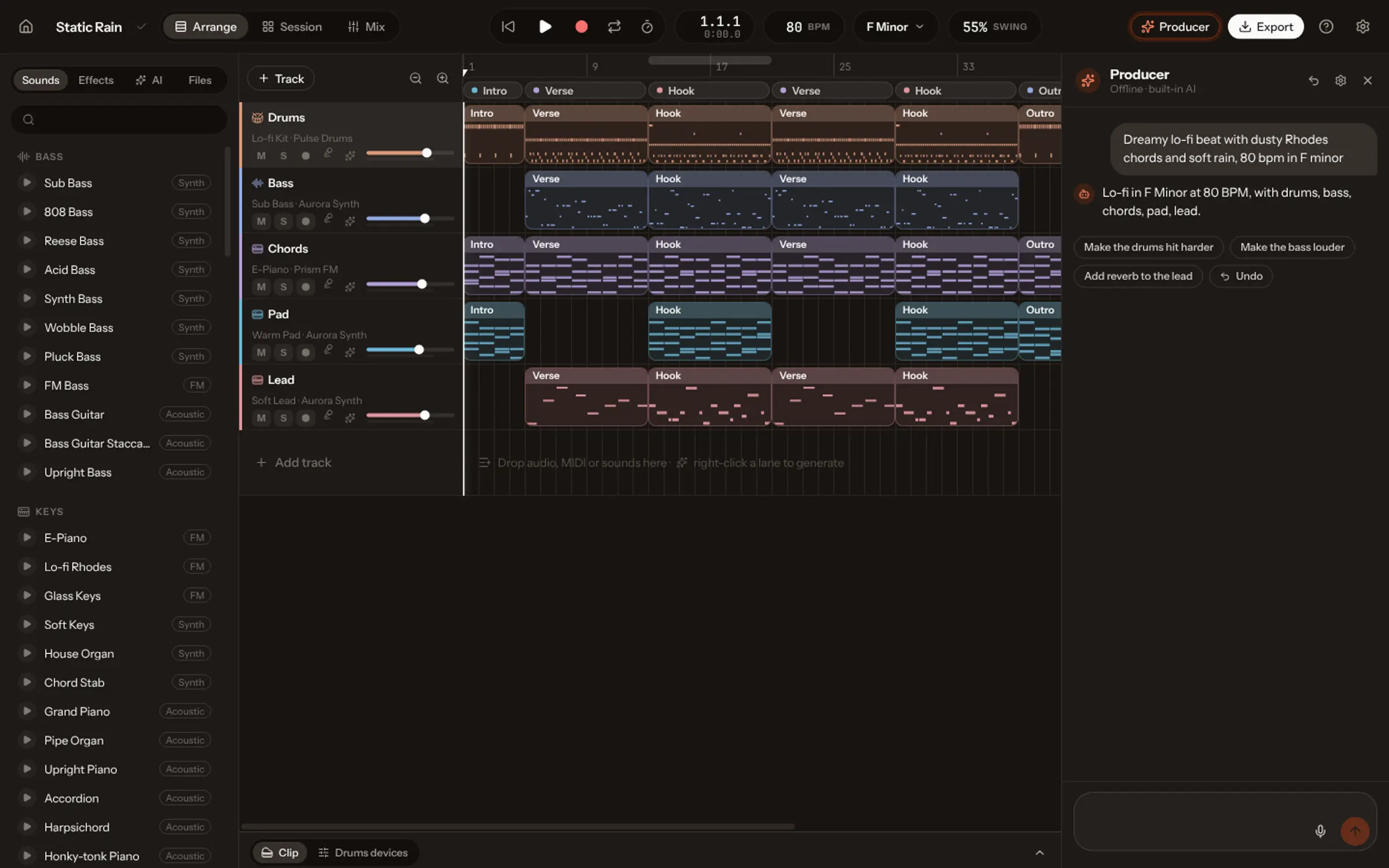Screen dimensions: 1389x868
Task: Zoom in the timeline
Action: [443, 78]
